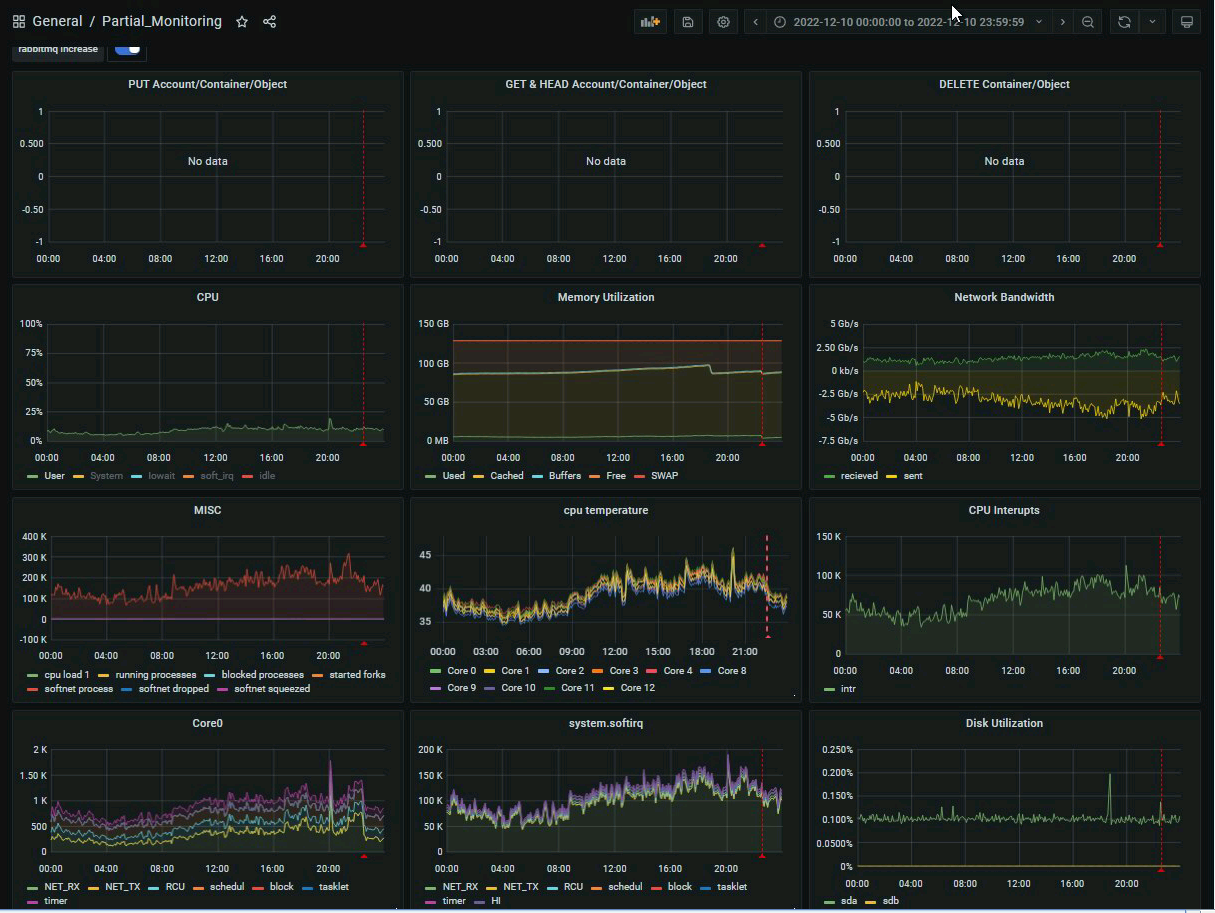The image size is (1215, 913).
Task: Toggle the User series in CPU legend
Action: (54, 476)
